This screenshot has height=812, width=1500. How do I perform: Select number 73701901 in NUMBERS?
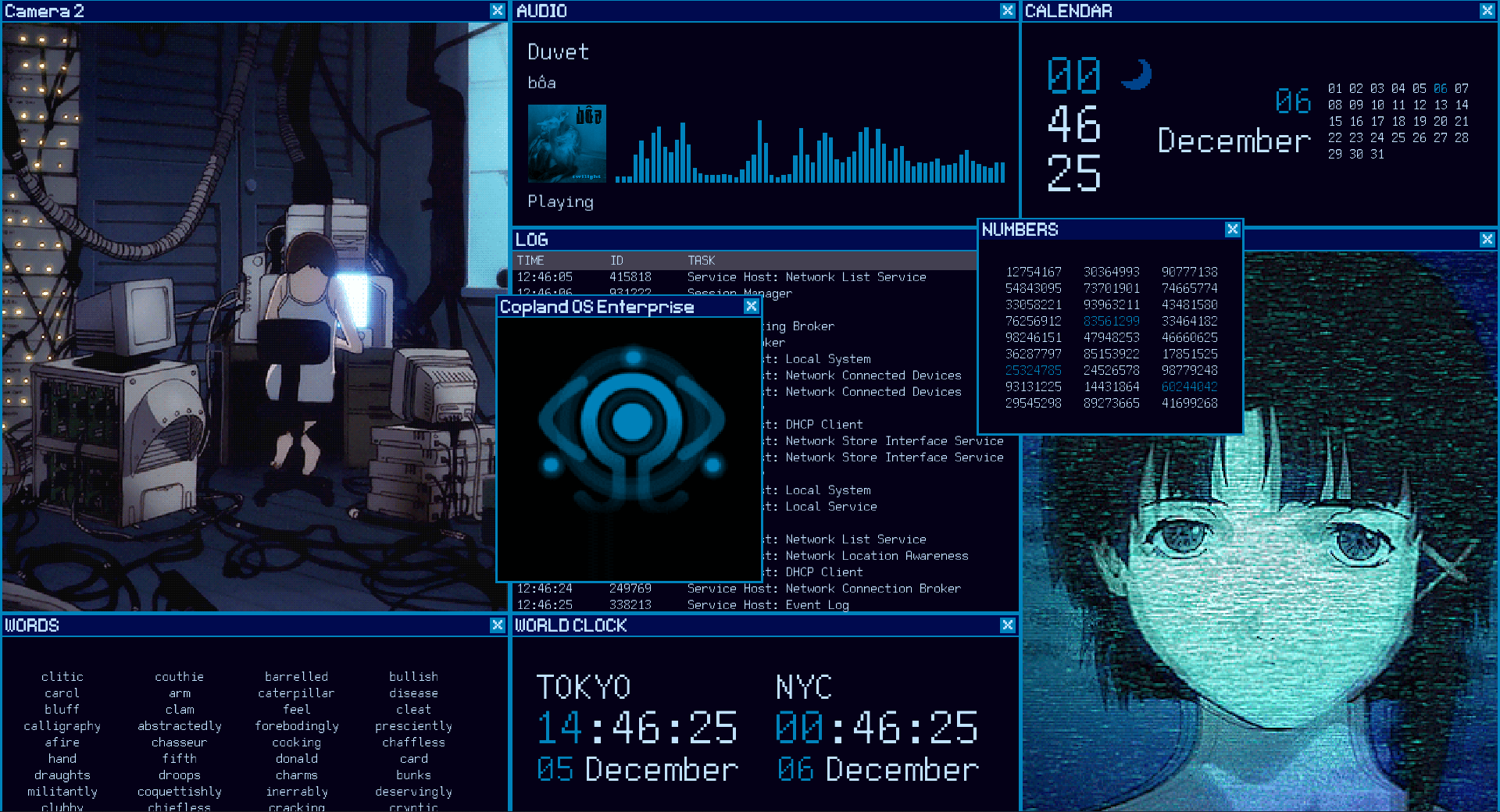point(1111,288)
